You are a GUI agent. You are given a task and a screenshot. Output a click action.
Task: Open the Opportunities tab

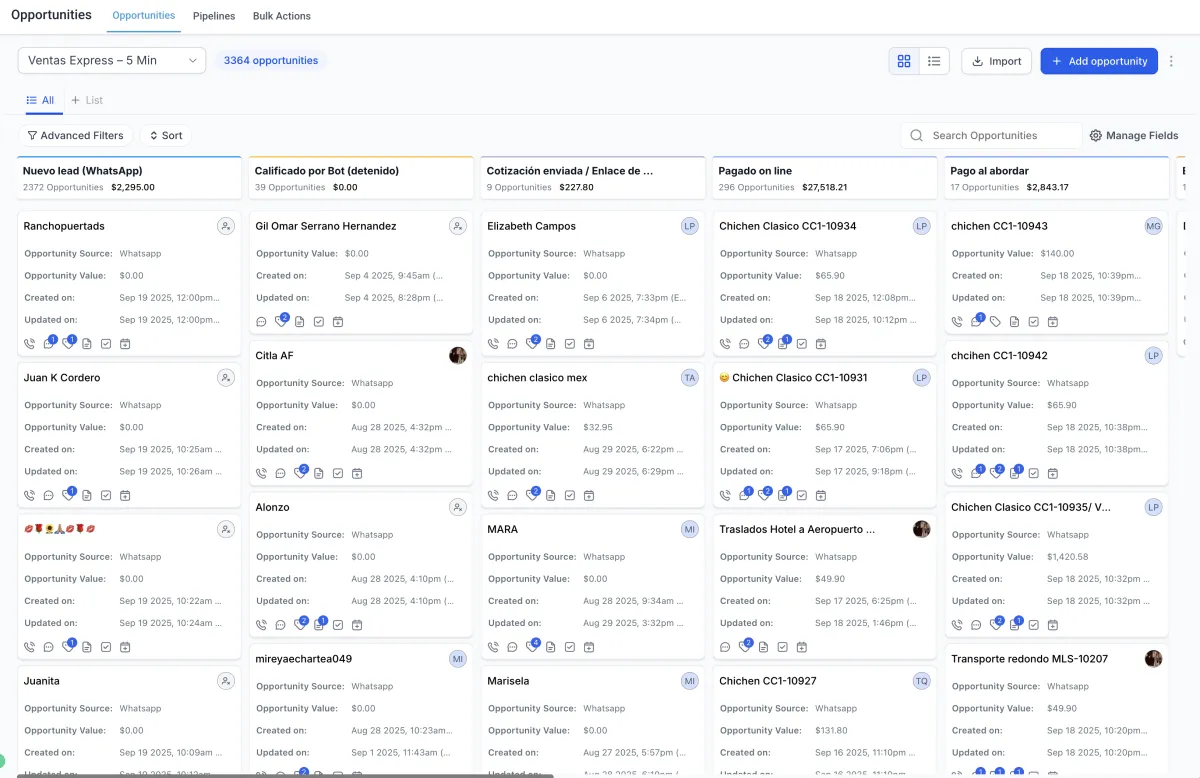(x=144, y=16)
